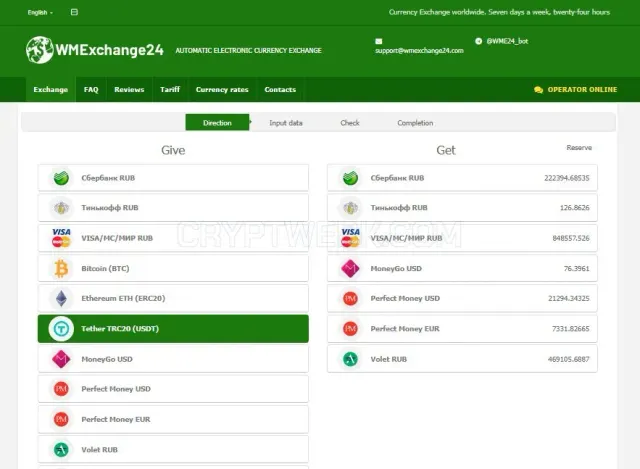Click the Reserve column header
640x469 pixels.
pyautogui.click(x=579, y=148)
